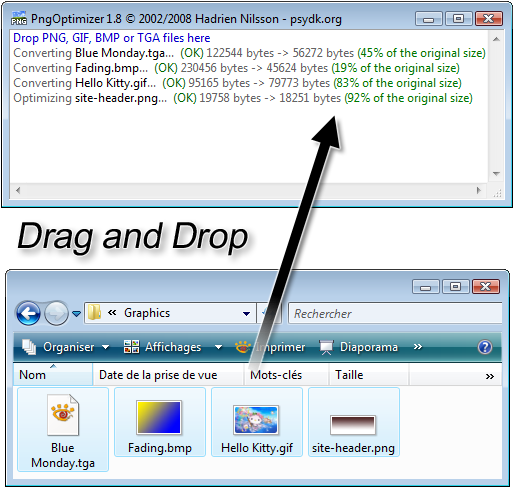The image size is (513, 487).
Task: Click the Diaporama projector screen icon
Action: coord(326,347)
